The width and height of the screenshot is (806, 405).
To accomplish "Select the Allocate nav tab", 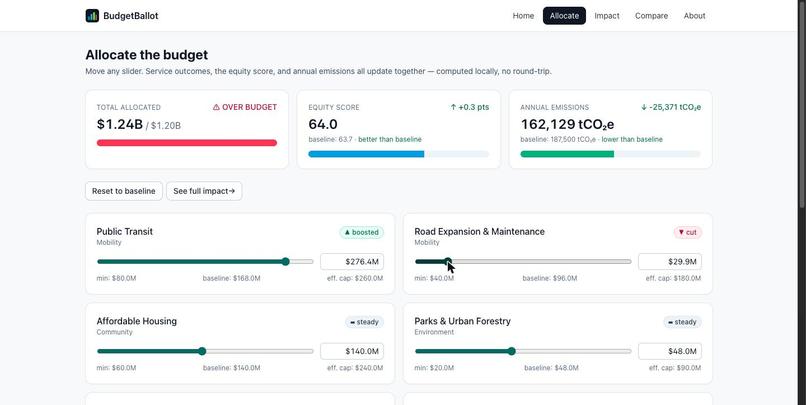I will pyautogui.click(x=564, y=16).
